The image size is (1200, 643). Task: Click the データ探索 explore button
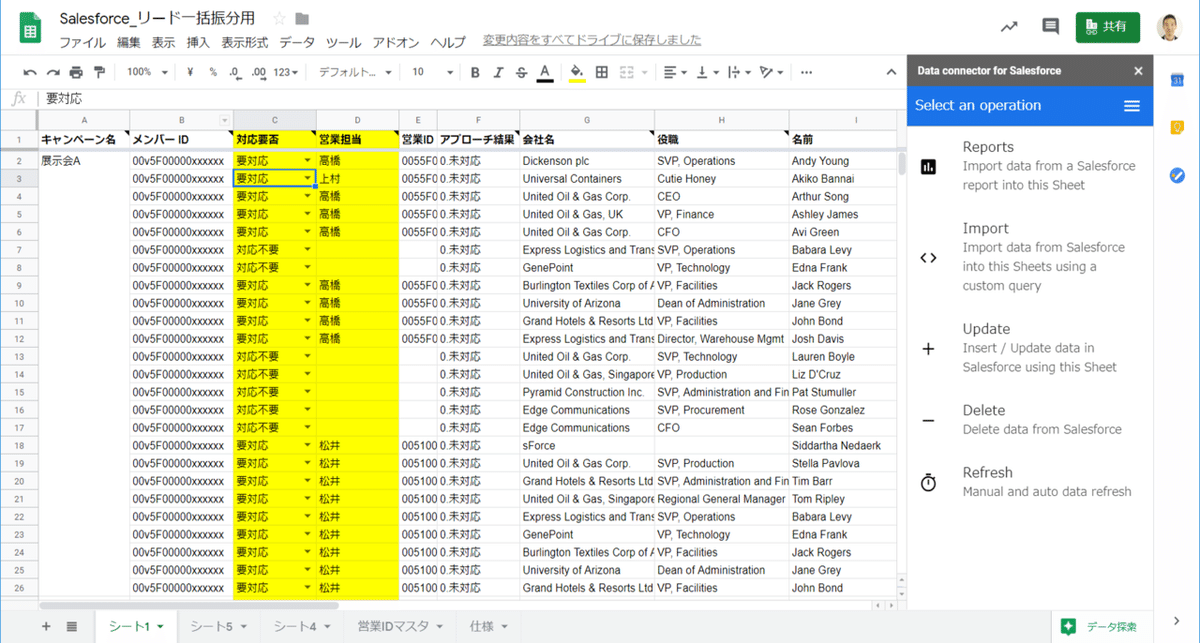(1099, 627)
